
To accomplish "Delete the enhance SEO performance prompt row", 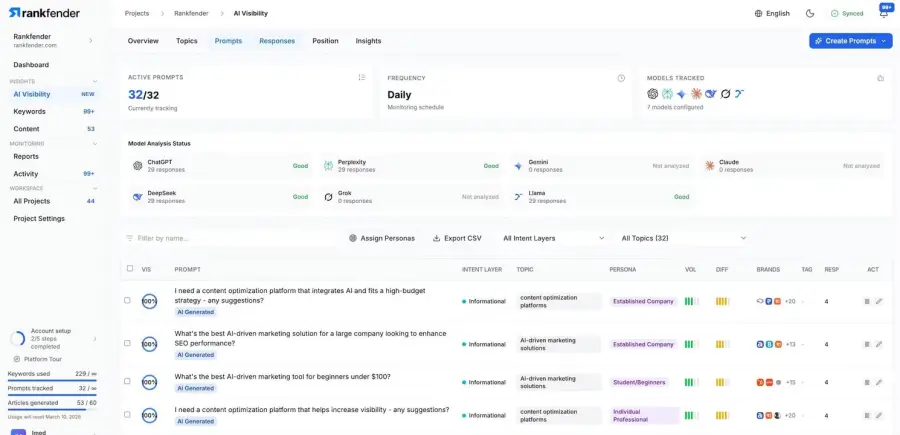I will point(867,344).
